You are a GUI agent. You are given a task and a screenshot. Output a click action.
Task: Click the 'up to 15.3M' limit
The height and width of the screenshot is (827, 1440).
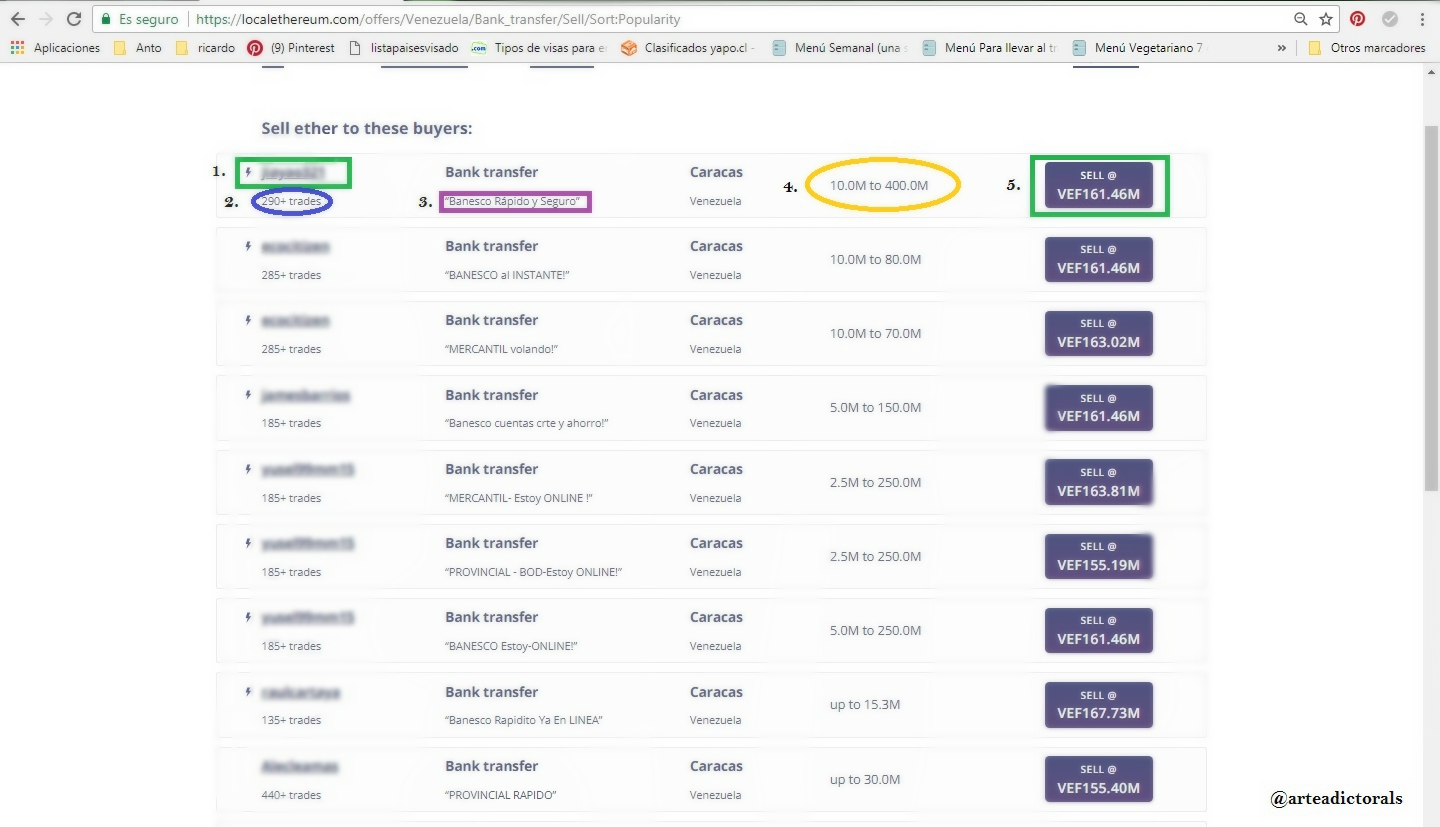(x=865, y=704)
